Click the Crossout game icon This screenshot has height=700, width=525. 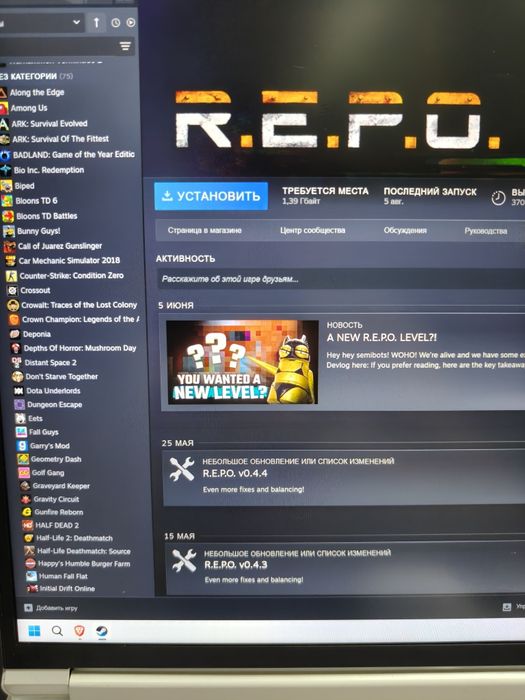(x=12, y=291)
